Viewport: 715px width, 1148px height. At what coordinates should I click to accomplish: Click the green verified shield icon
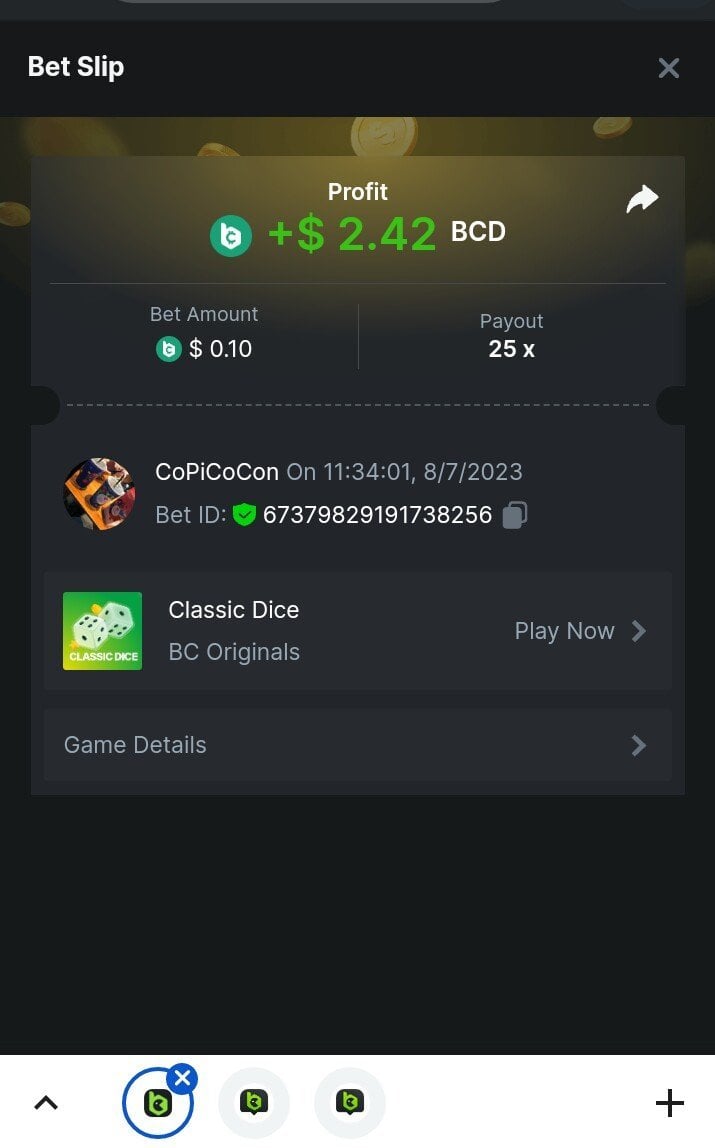244,515
